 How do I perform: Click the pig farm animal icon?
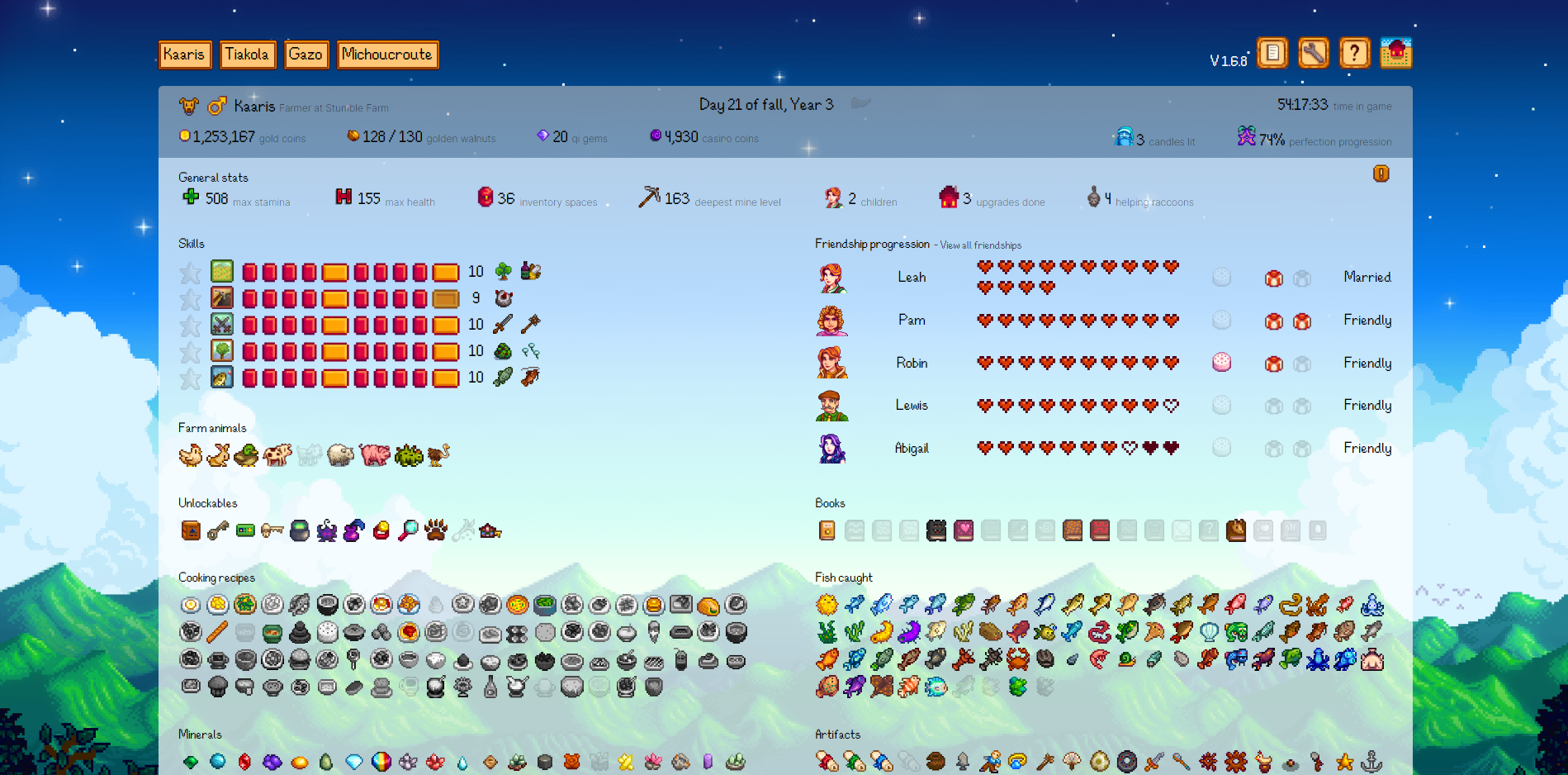[374, 455]
